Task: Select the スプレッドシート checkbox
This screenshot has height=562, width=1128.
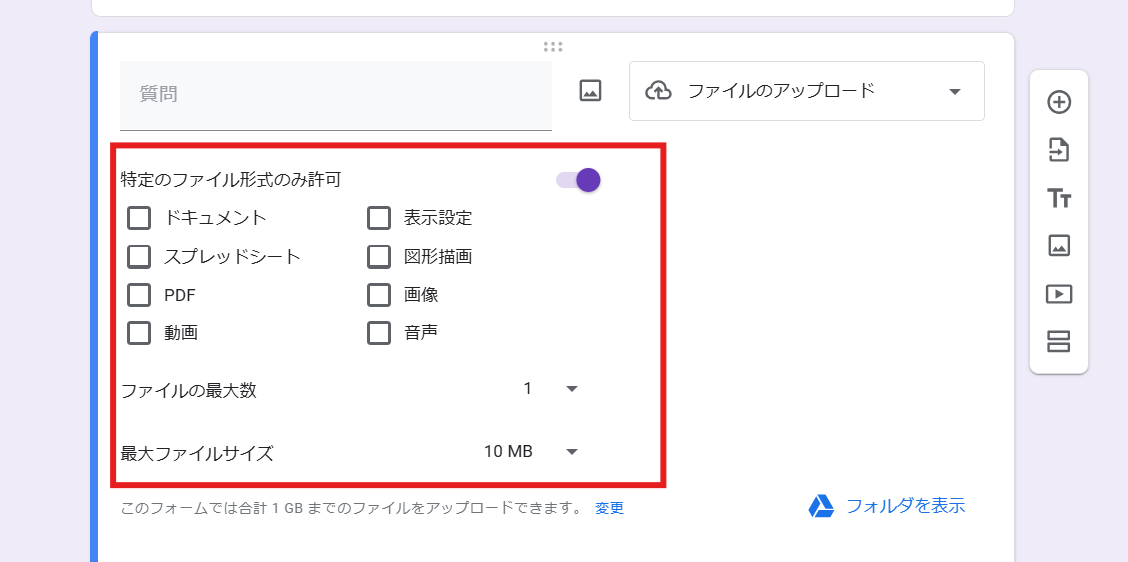Action: point(139,257)
